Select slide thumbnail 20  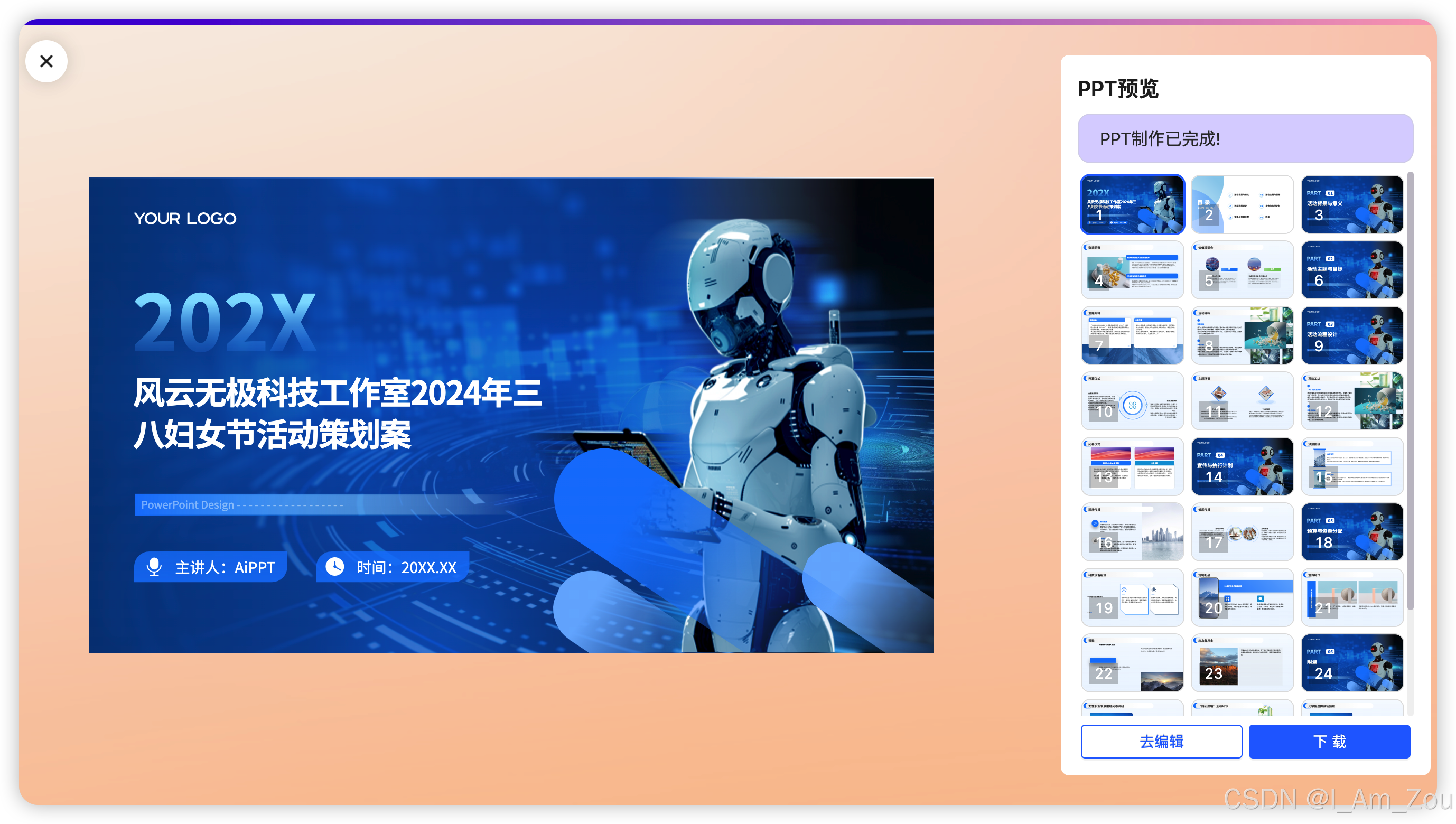tap(1242, 597)
